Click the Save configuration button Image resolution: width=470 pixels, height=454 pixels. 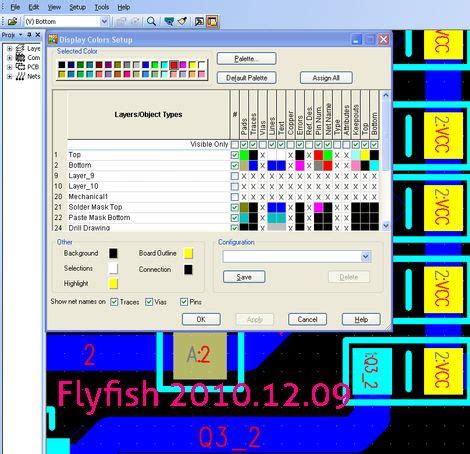(x=244, y=277)
